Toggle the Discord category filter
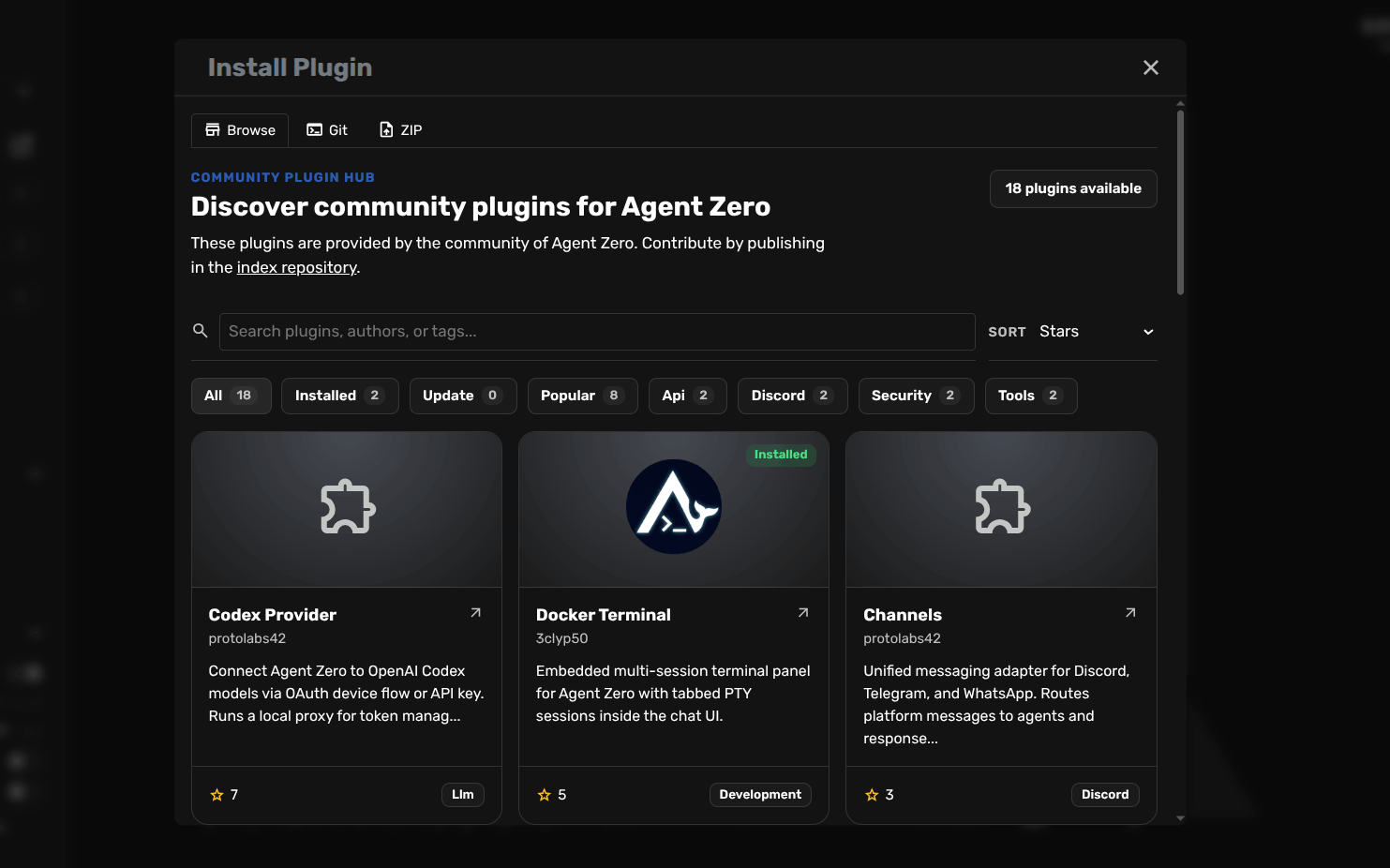Image resolution: width=1390 pixels, height=868 pixels. [792, 396]
